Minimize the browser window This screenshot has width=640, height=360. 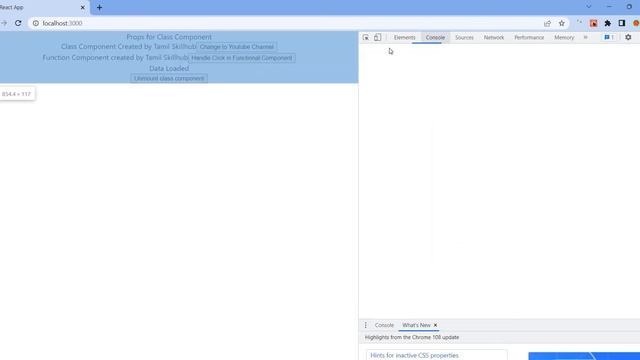coord(609,7)
